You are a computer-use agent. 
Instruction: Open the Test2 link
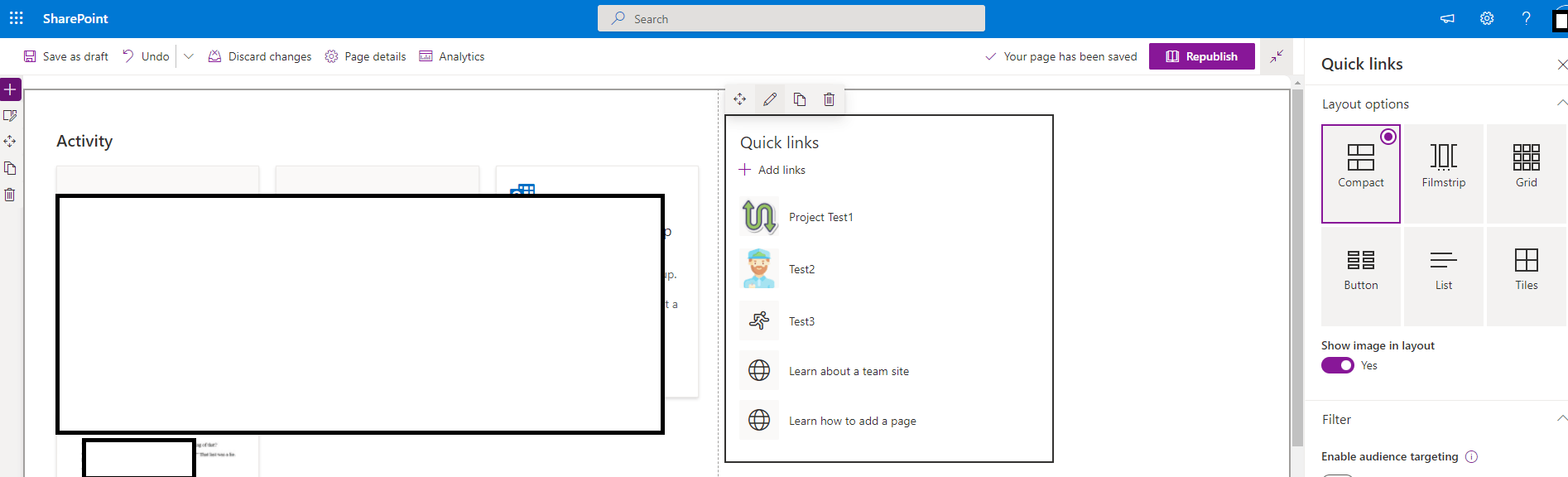point(801,269)
